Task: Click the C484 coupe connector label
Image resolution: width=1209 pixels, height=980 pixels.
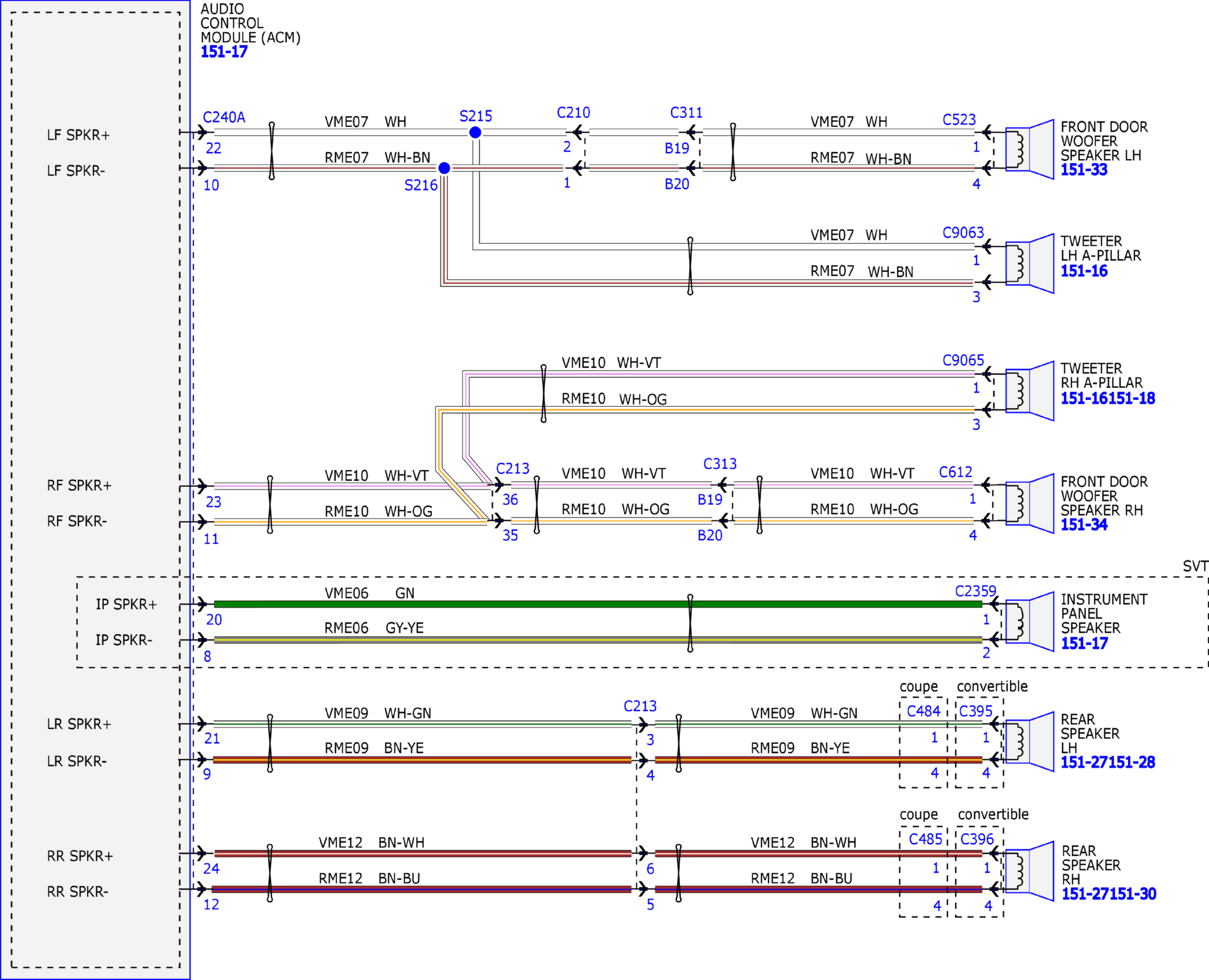Action: [x=923, y=711]
